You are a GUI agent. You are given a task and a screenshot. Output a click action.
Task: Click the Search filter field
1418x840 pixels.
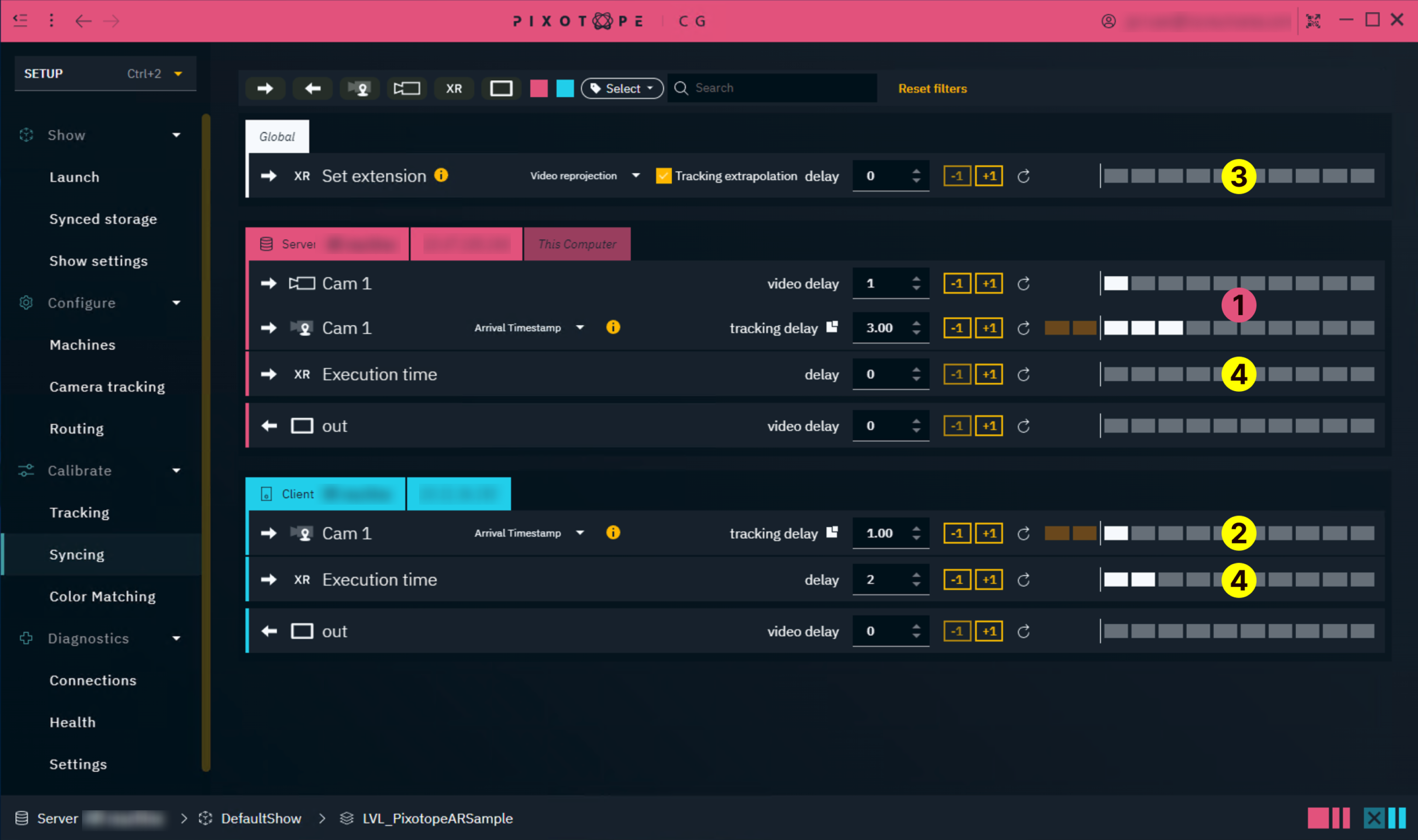(781, 88)
